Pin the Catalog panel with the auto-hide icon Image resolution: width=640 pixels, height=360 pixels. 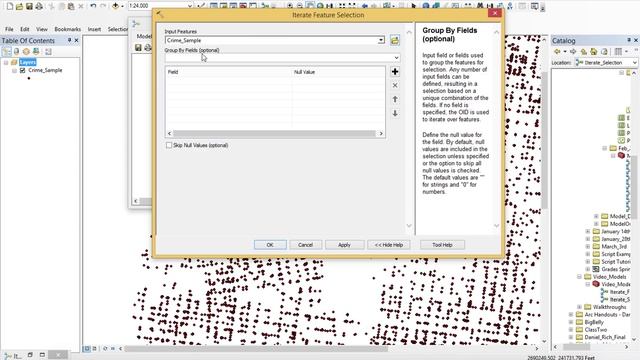(629, 40)
